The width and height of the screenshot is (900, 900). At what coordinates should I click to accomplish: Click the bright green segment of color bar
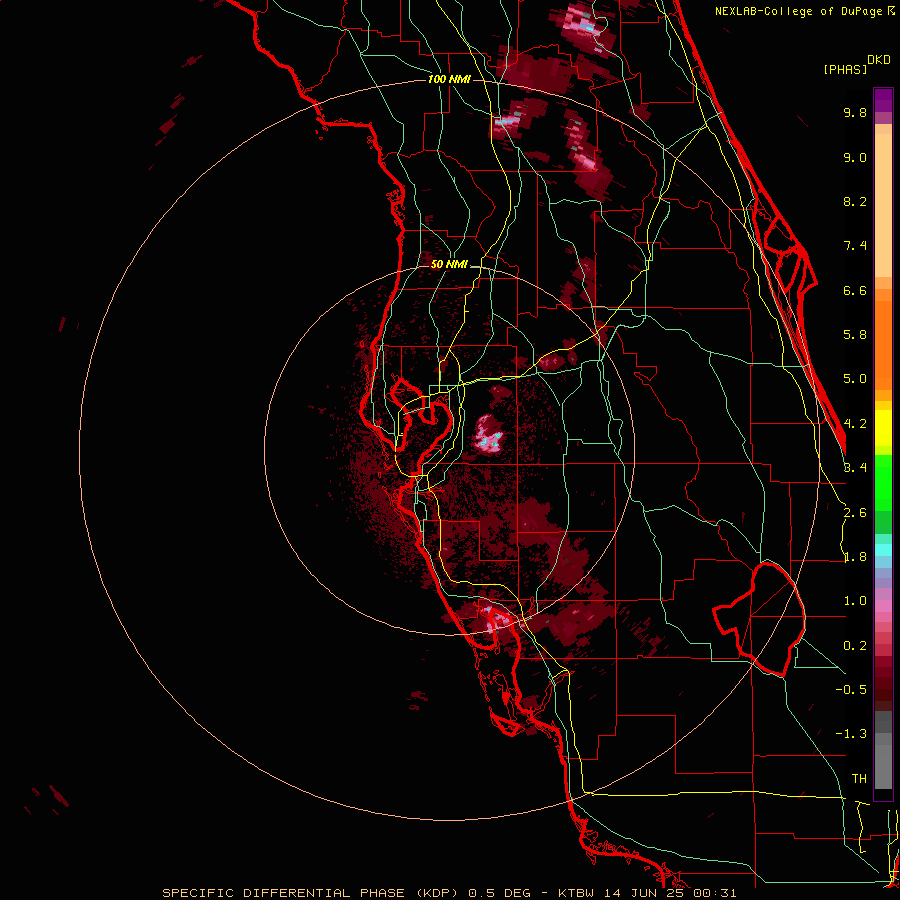click(883, 482)
